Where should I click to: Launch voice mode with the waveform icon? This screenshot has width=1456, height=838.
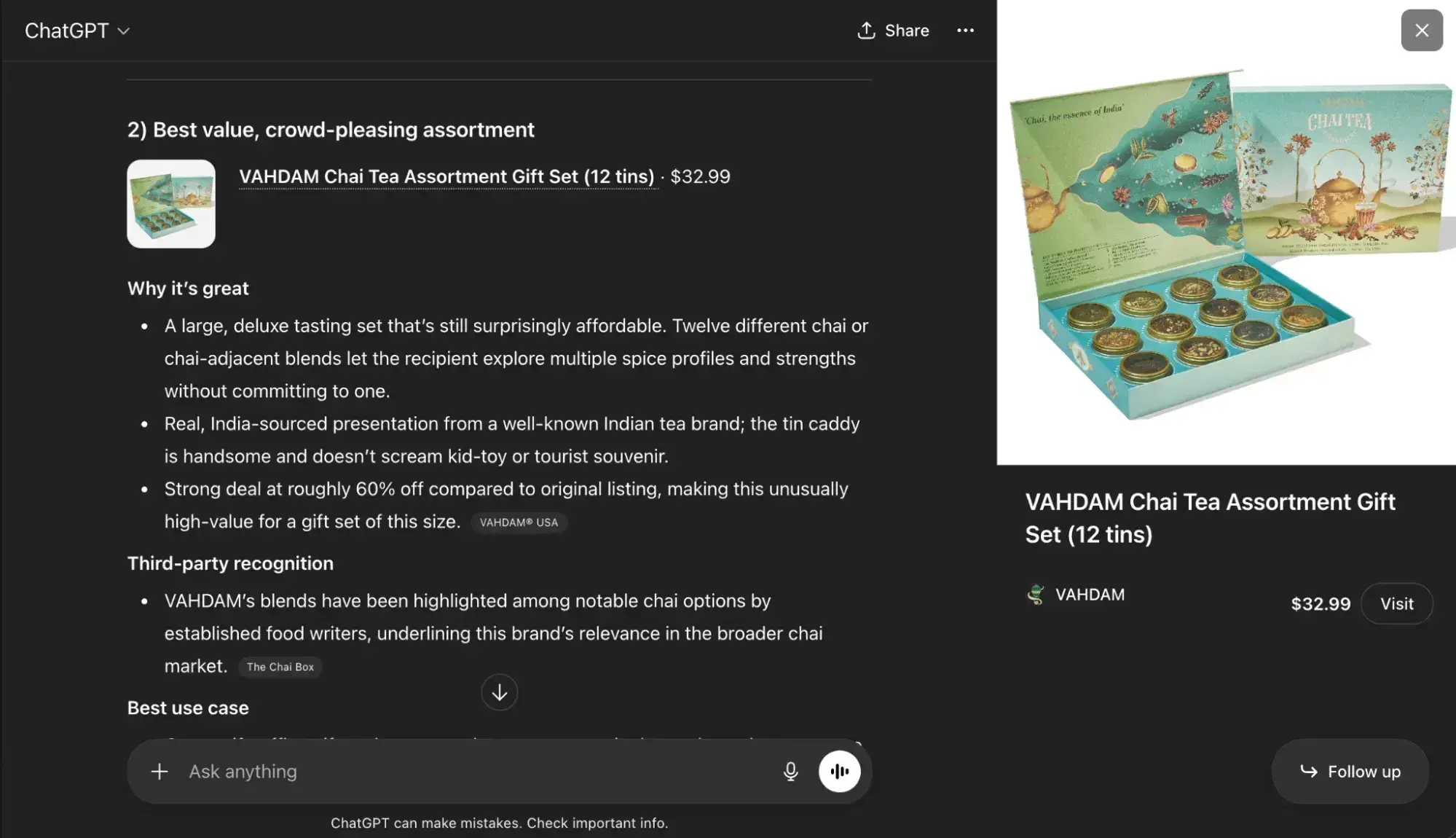point(840,771)
